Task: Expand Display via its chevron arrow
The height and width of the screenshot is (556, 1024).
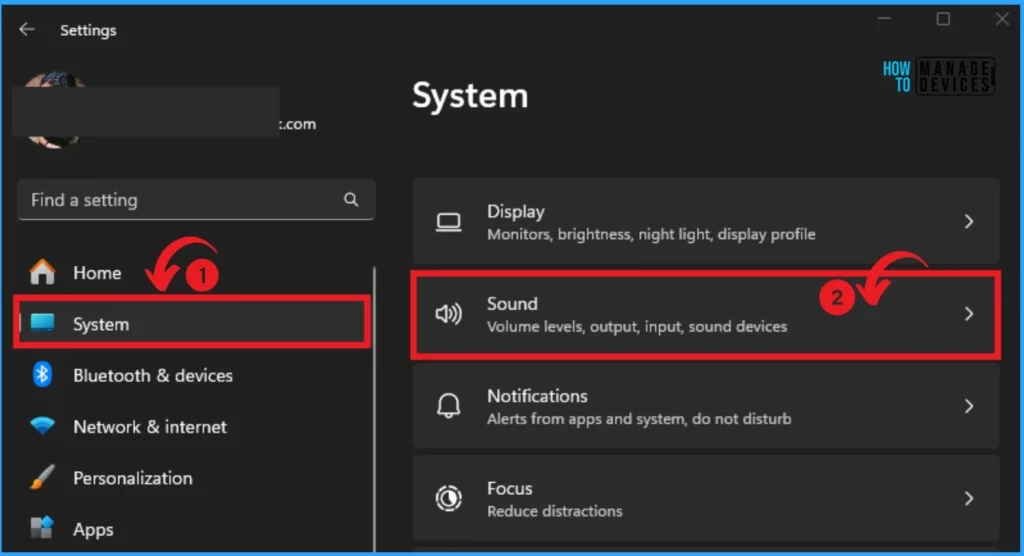Action: tap(969, 221)
